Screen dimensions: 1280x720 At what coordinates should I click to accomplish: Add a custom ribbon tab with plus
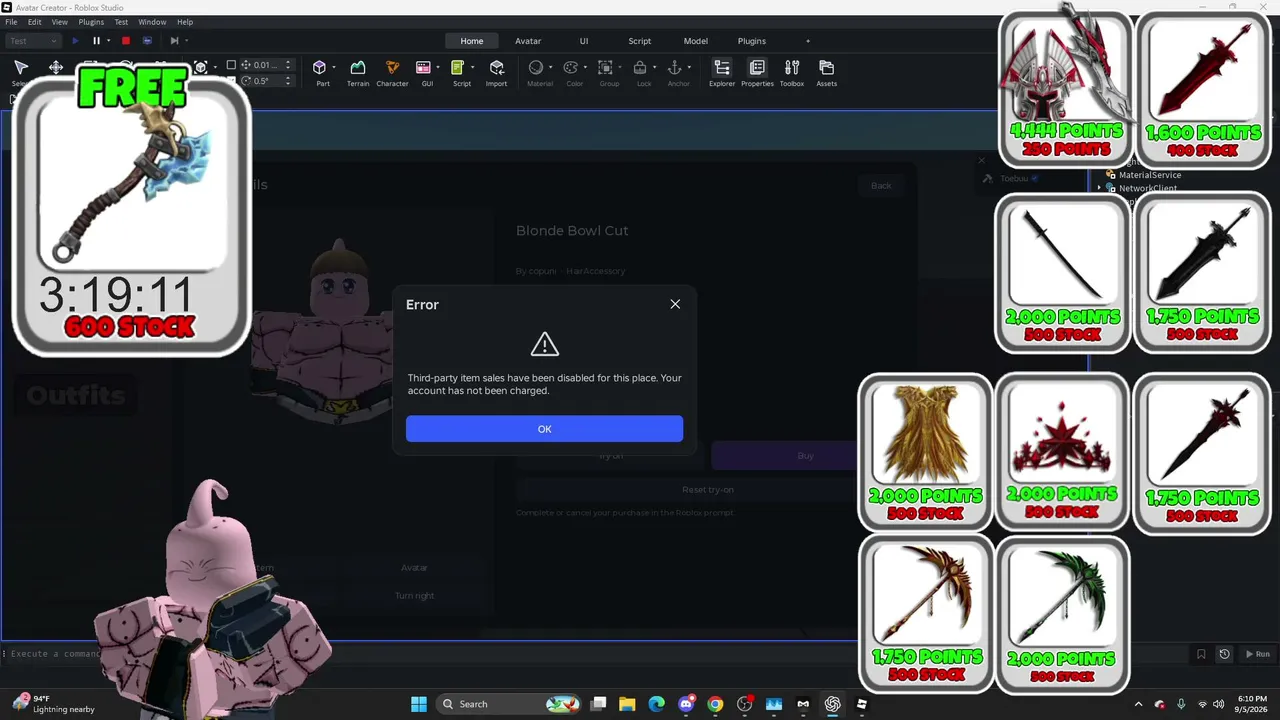(808, 41)
